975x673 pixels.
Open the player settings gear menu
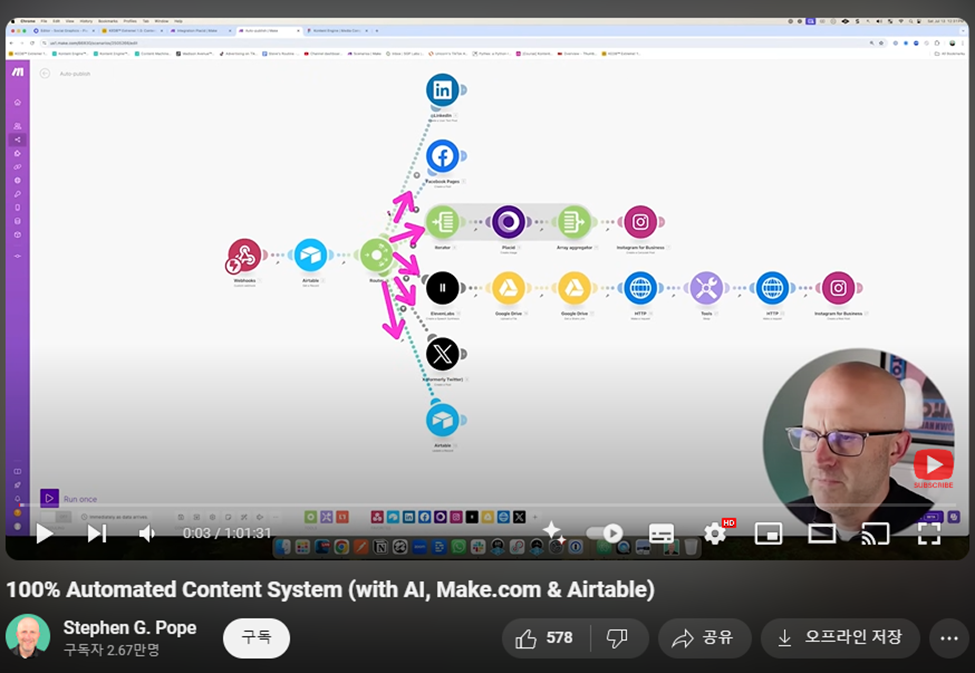point(715,534)
